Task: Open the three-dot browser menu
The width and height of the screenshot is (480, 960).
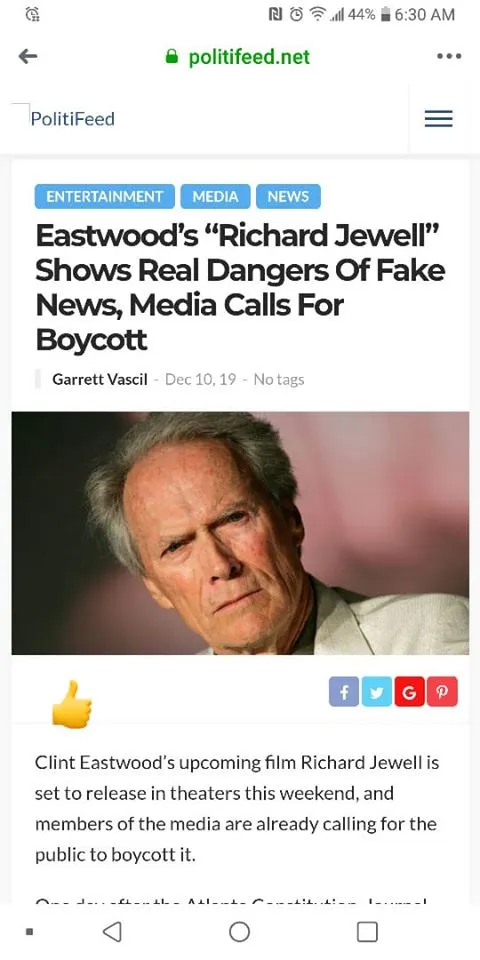Action: pyautogui.click(x=449, y=56)
